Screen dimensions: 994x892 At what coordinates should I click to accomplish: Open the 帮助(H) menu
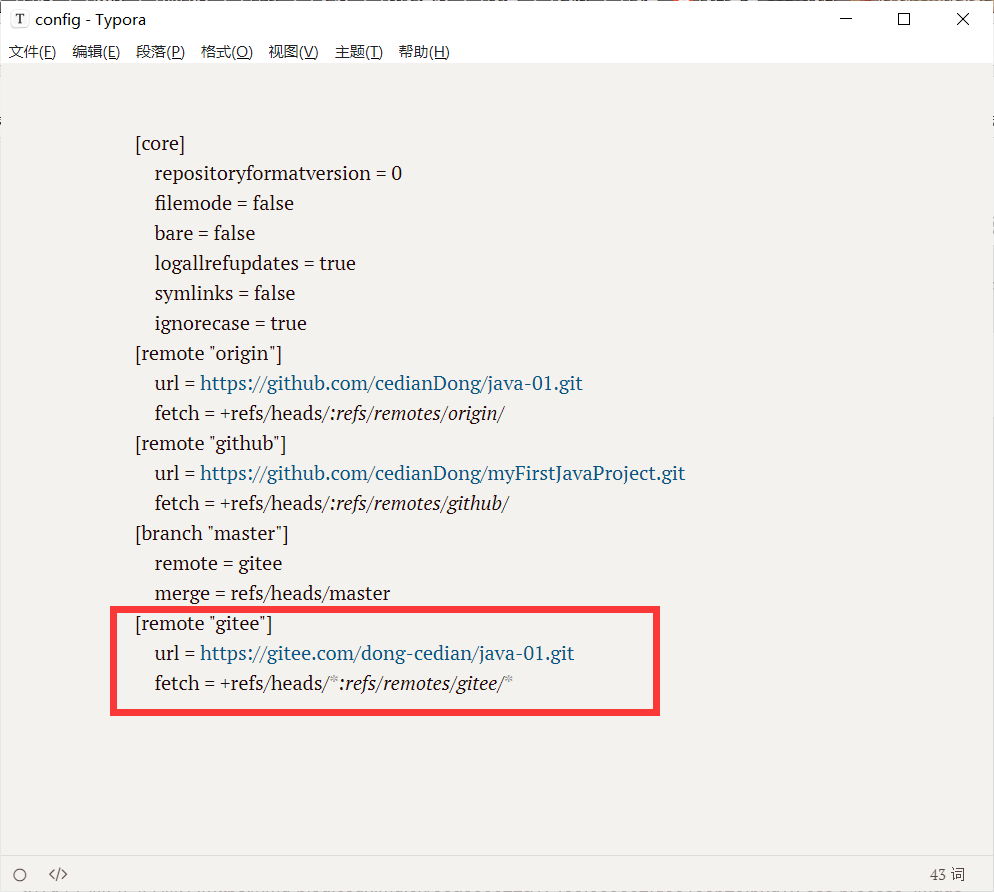tap(423, 52)
